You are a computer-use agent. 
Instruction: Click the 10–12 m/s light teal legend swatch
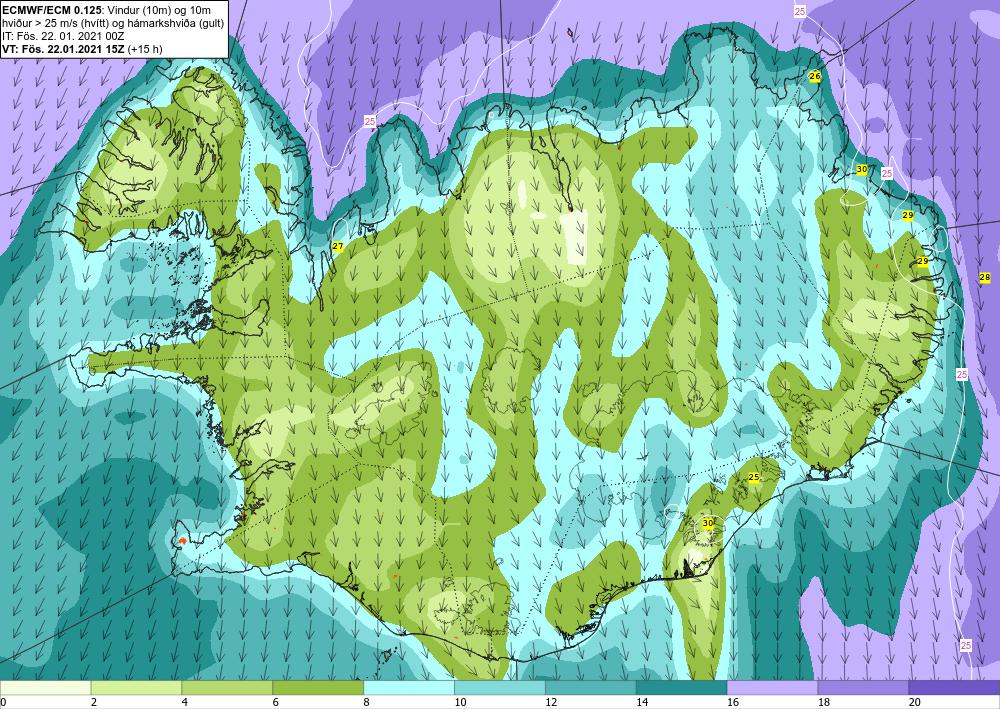point(499,688)
